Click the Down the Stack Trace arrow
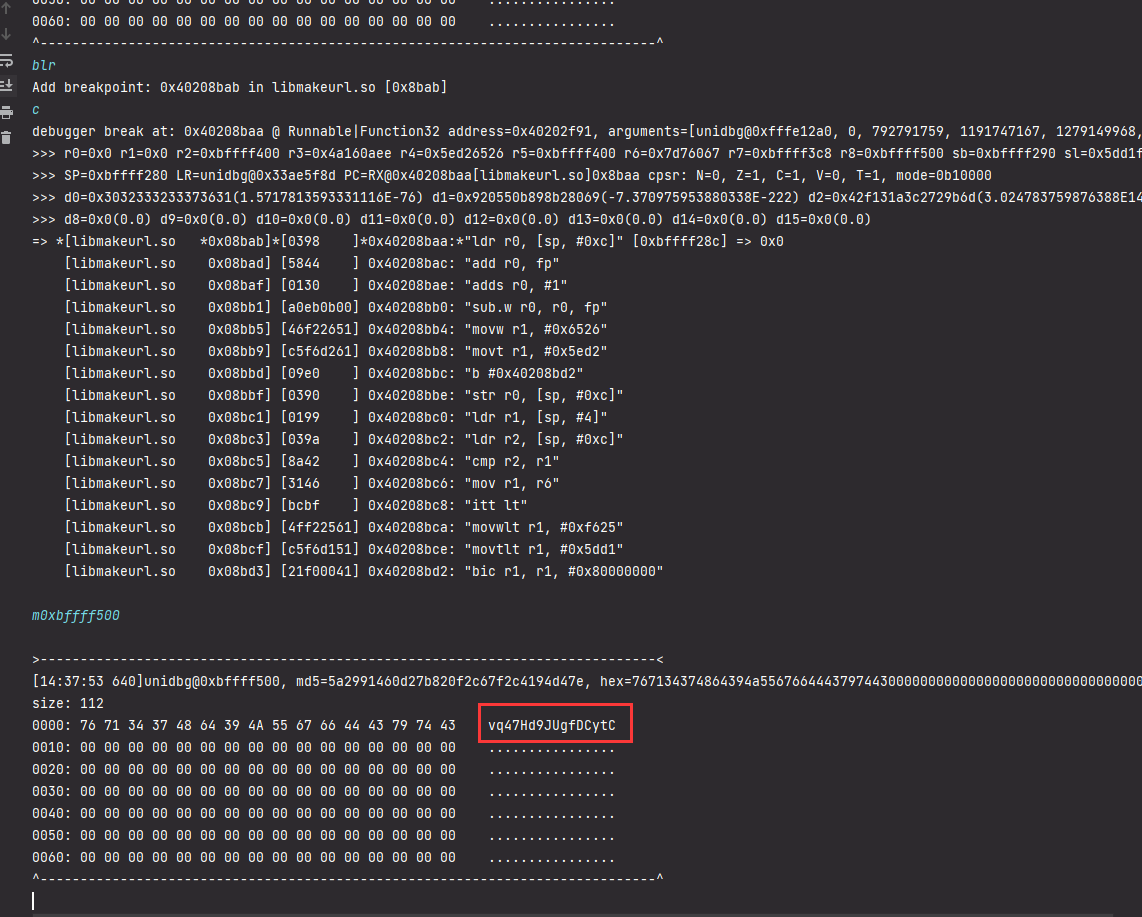 click(7, 34)
